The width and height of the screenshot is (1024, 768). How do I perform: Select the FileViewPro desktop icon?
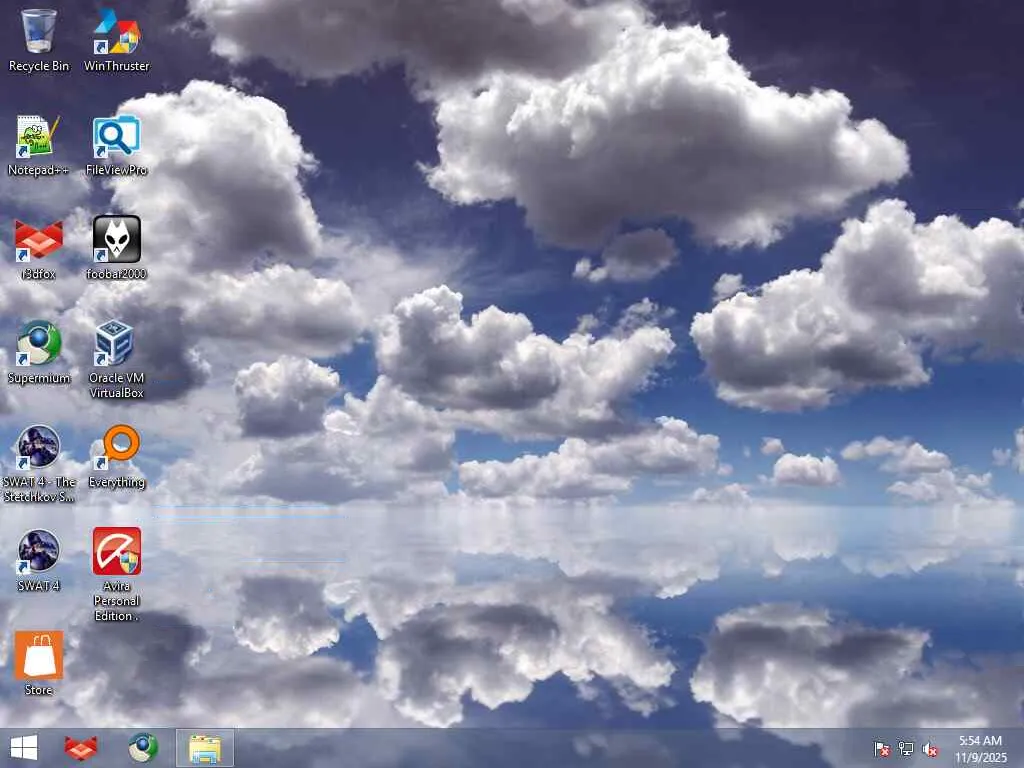coord(116,145)
